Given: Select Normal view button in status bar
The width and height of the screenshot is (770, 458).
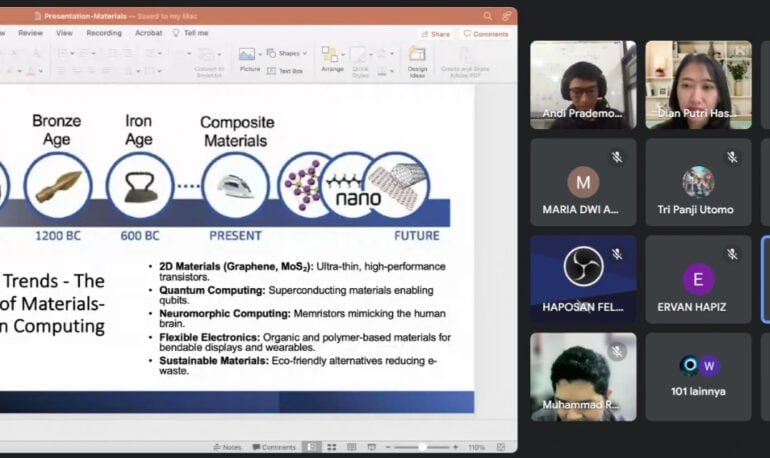Looking at the screenshot, I should (x=311, y=447).
